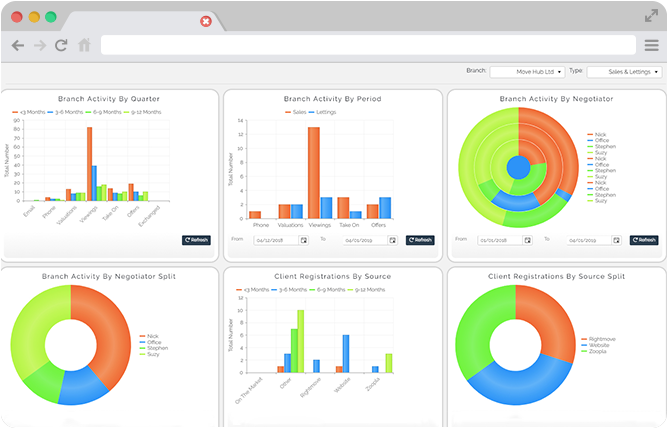
Task: Edit the From date 04/12/2018 field
Action: (276, 241)
